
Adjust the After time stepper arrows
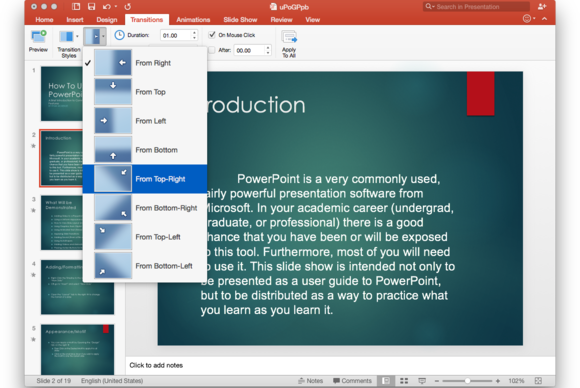click(268, 50)
